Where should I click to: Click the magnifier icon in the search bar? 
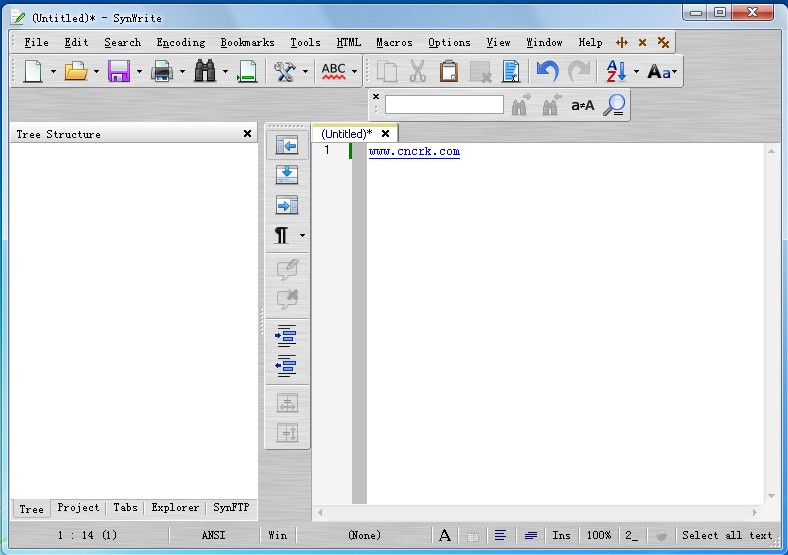click(x=614, y=104)
